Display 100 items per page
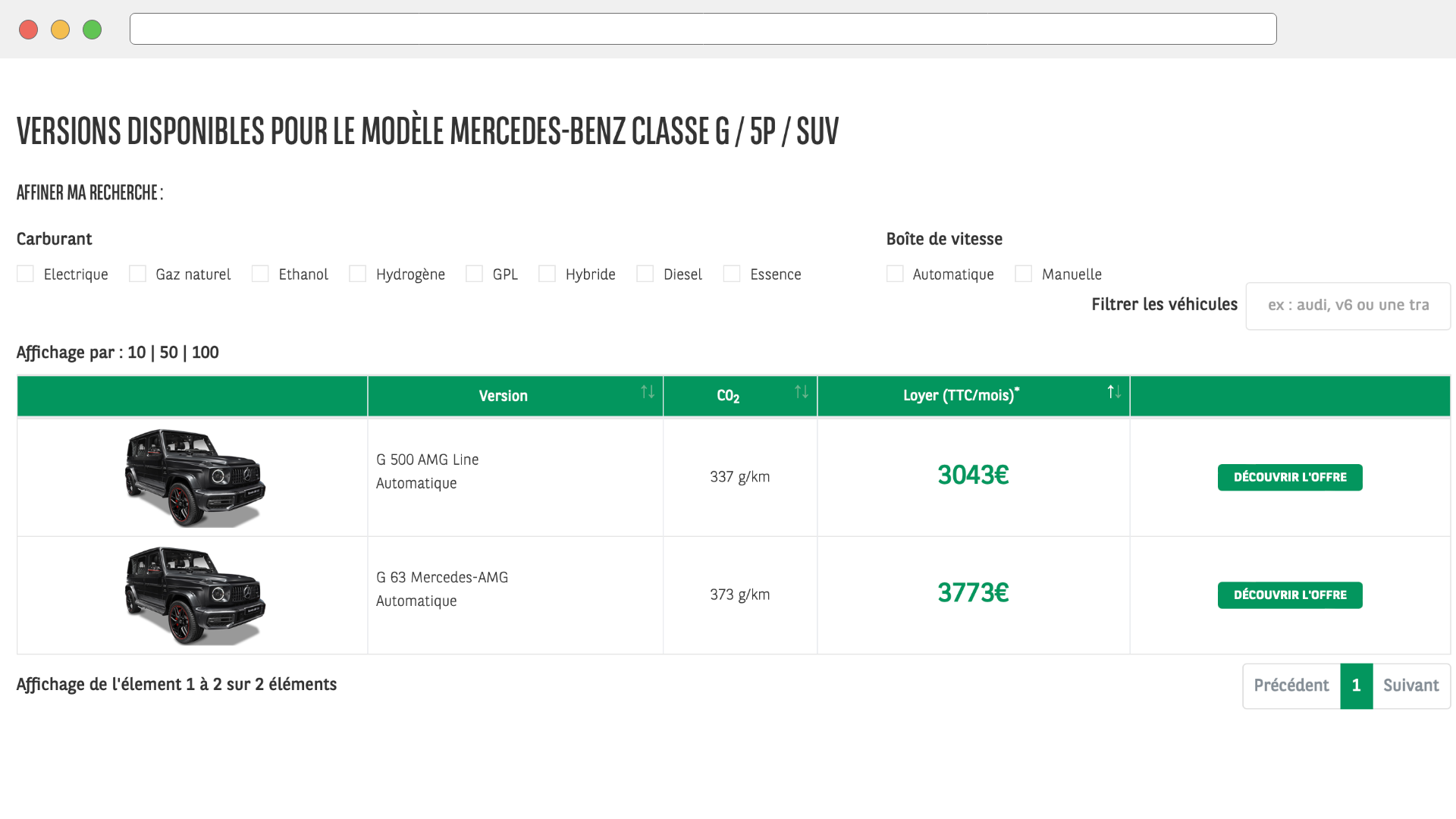Viewport: 1456px width, 819px height. 205,353
